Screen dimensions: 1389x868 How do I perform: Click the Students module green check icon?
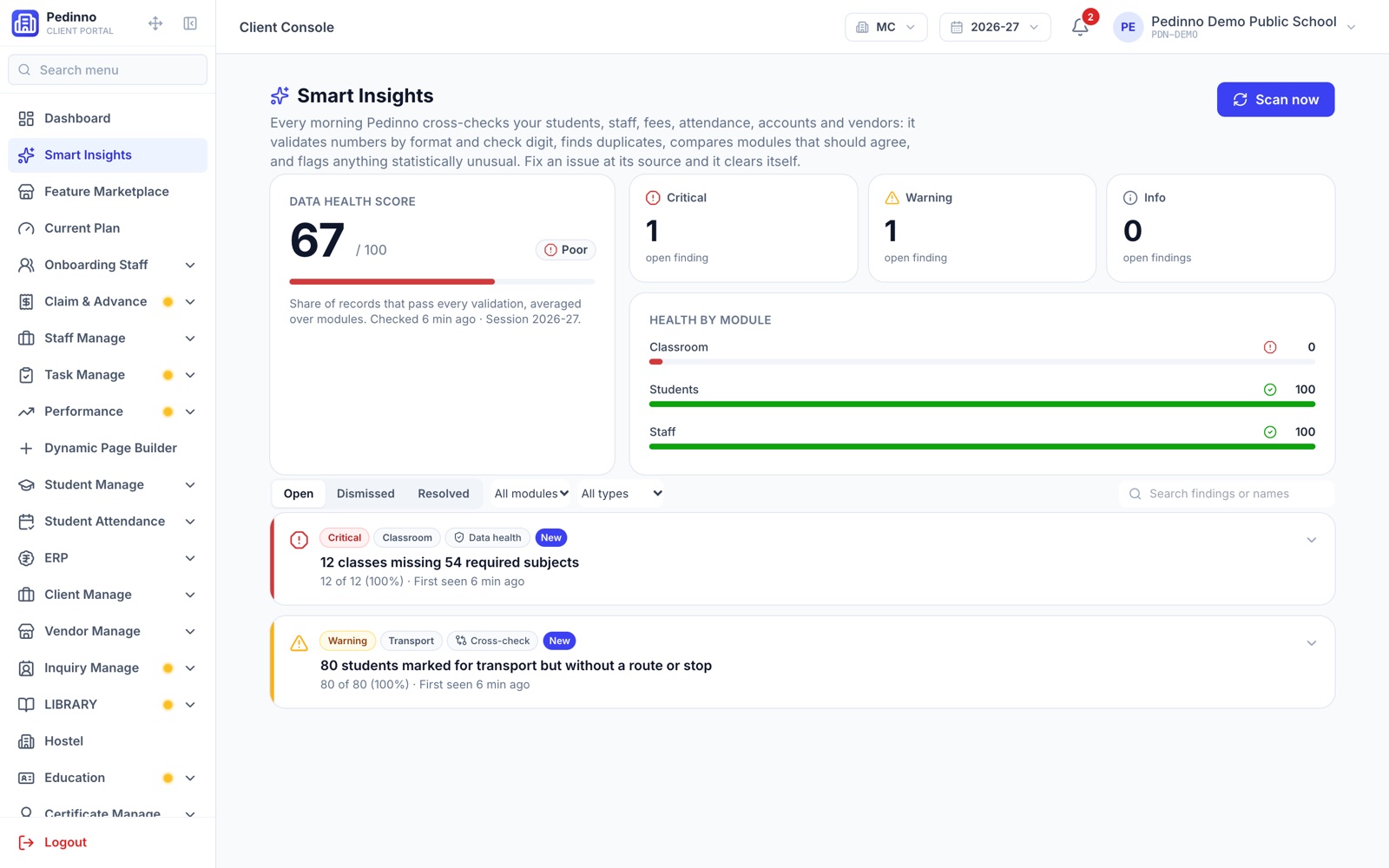click(x=1270, y=390)
